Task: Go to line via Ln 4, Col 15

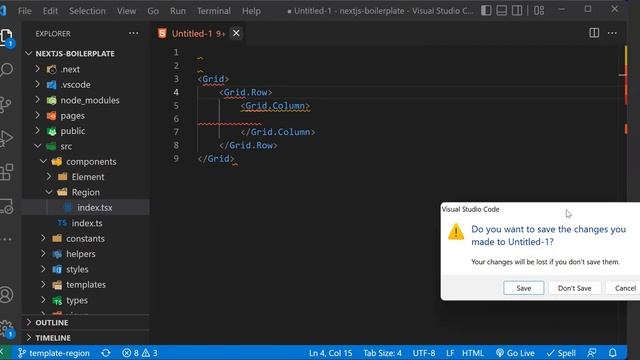Action: pos(330,353)
